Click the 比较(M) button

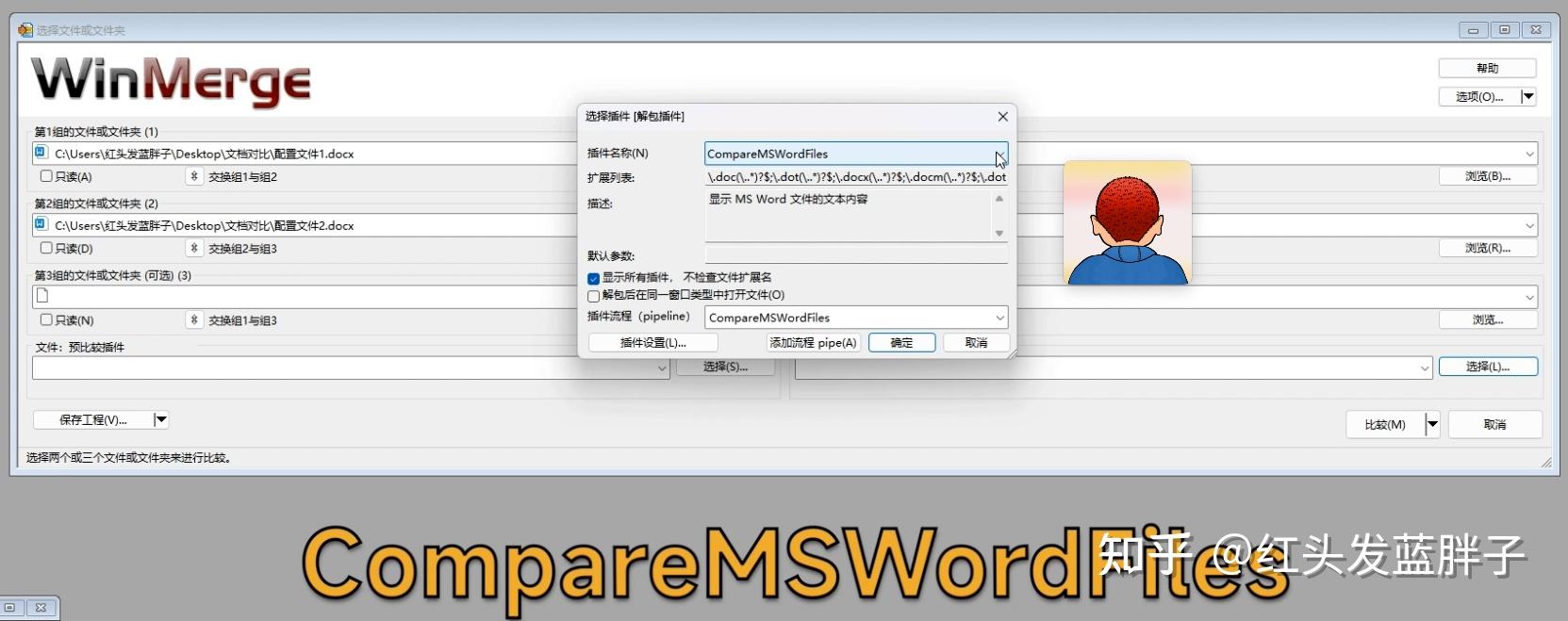click(x=1385, y=424)
